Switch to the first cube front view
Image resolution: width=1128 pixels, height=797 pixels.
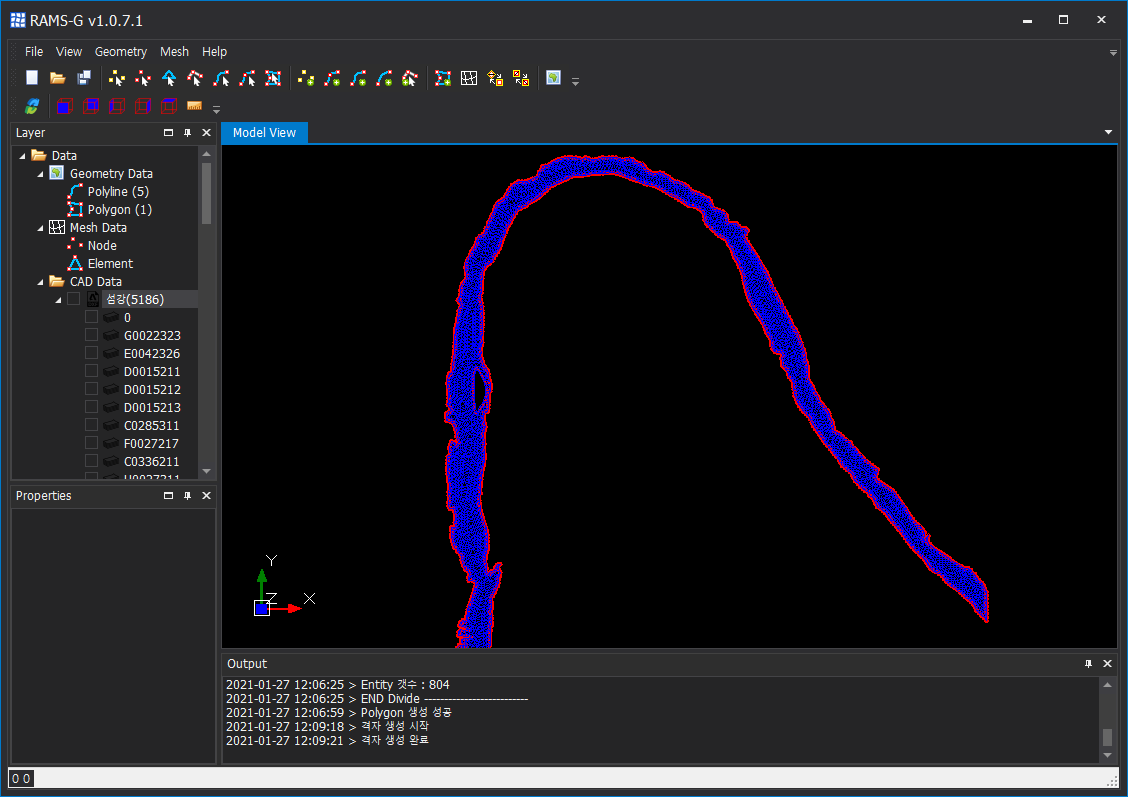pyautogui.click(x=65, y=106)
